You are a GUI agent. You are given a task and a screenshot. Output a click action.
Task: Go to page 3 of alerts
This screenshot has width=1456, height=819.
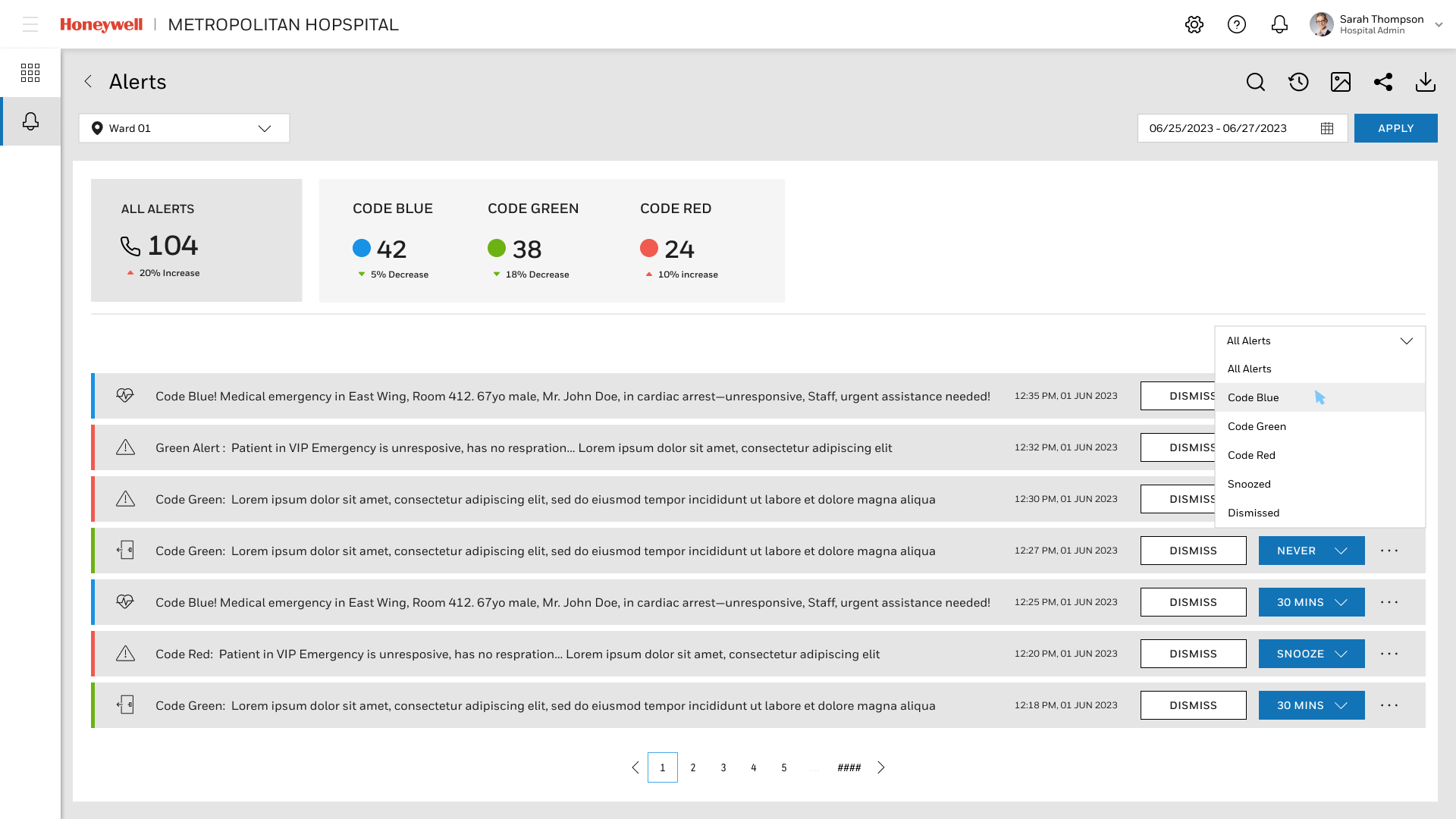(x=723, y=767)
